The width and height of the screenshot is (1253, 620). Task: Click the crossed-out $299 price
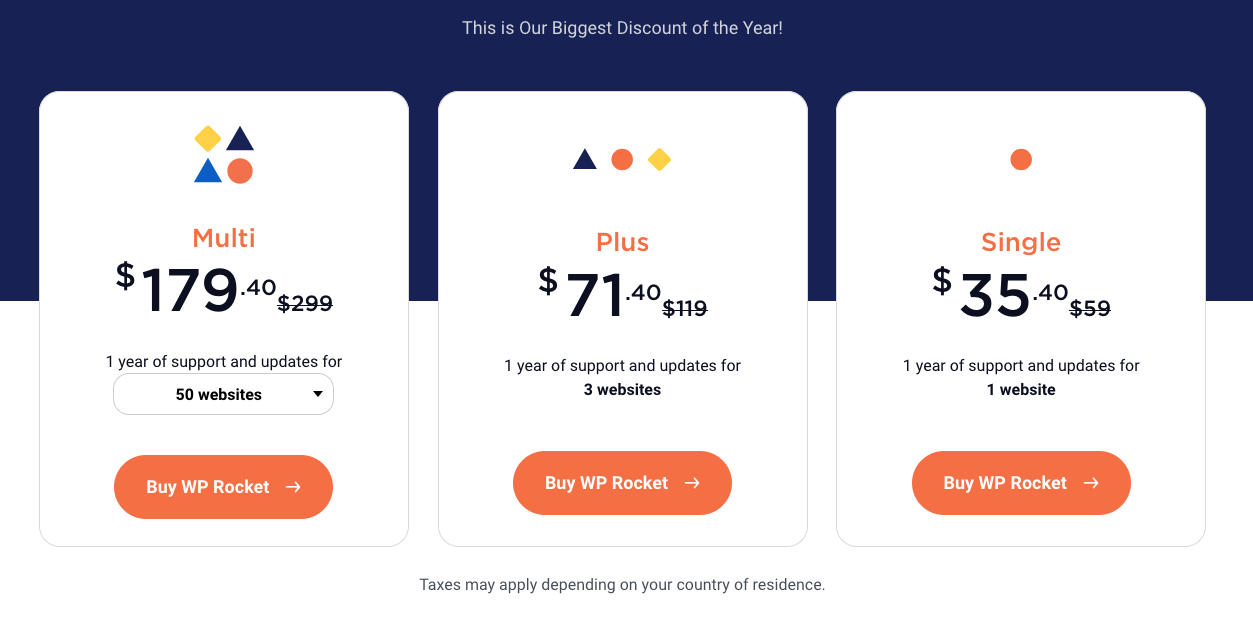click(x=307, y=304)
